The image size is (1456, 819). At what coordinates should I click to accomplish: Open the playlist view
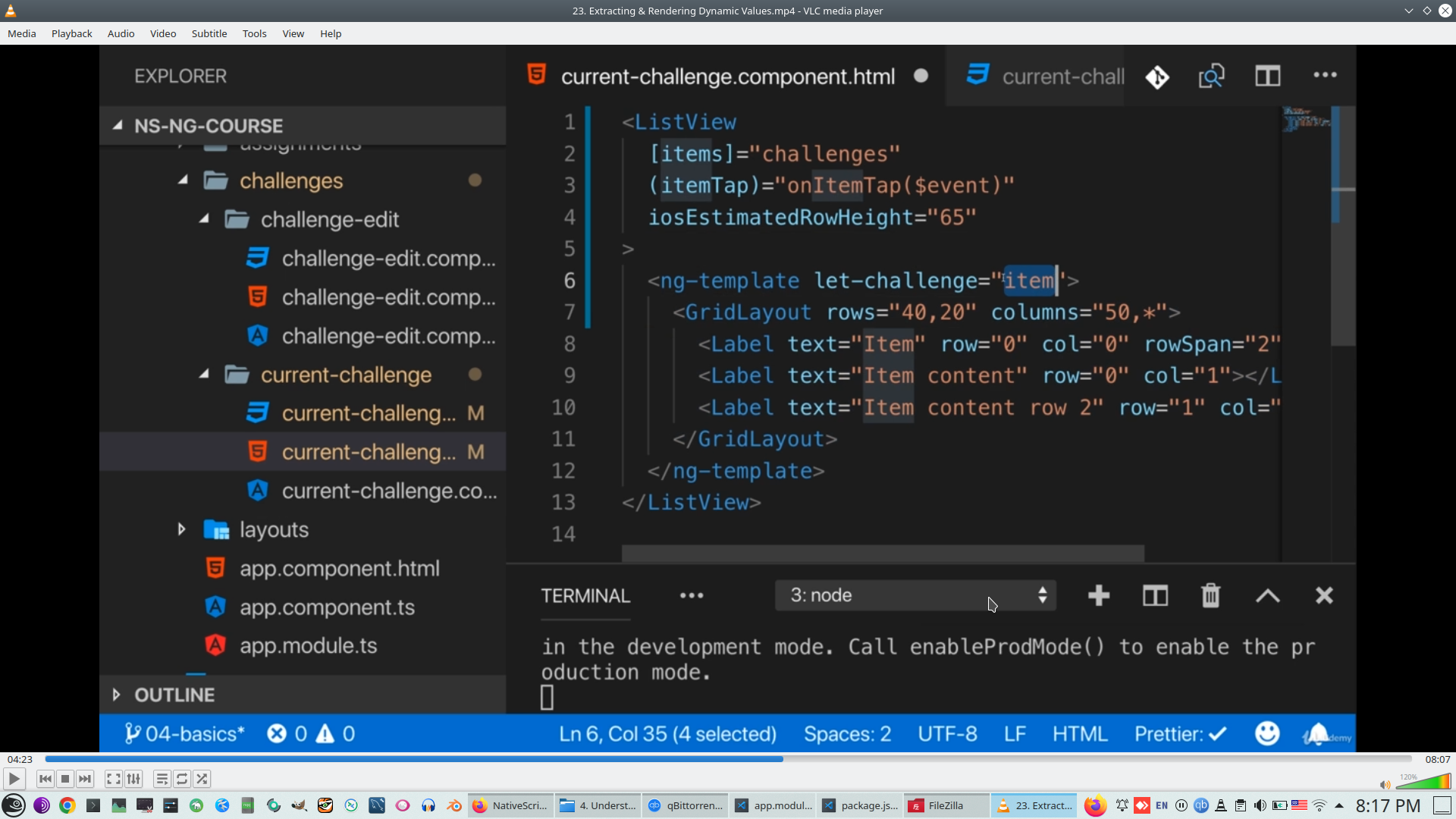pos(162,779)
